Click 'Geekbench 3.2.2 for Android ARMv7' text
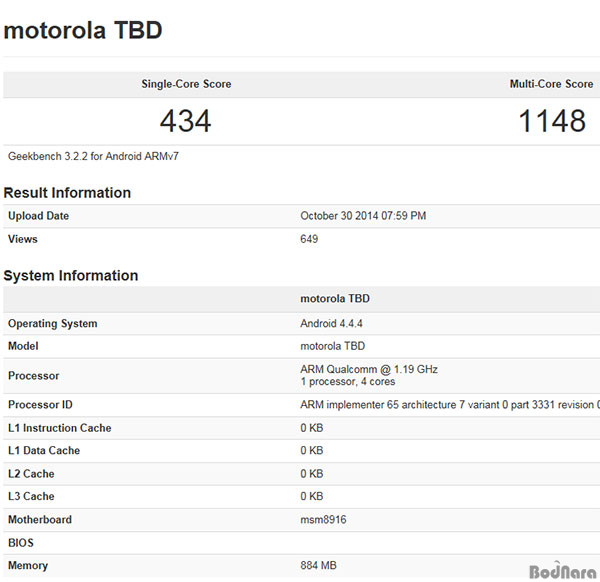 coord(93,156)
